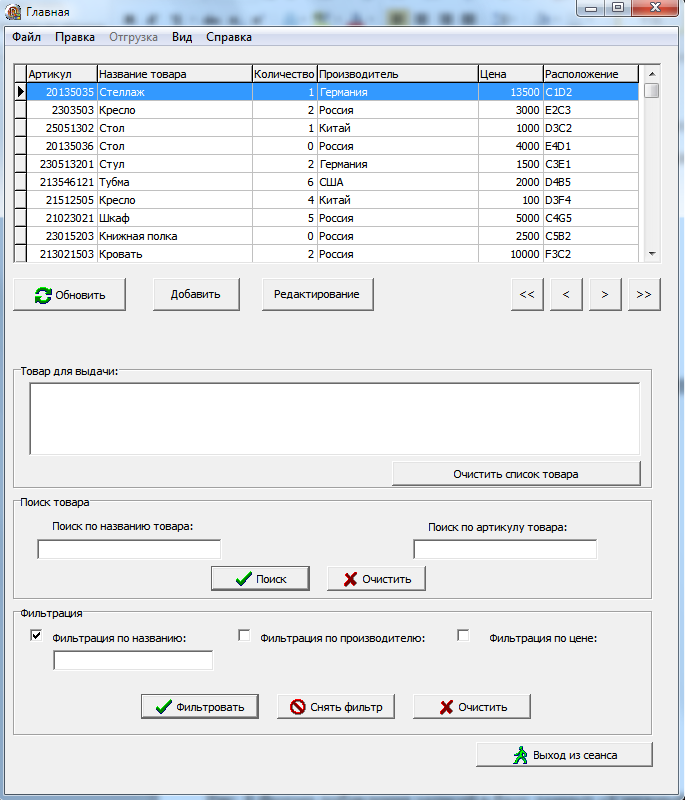685x800 pixels.
Task: Select the Стеллаж cell
Action: 175,92
